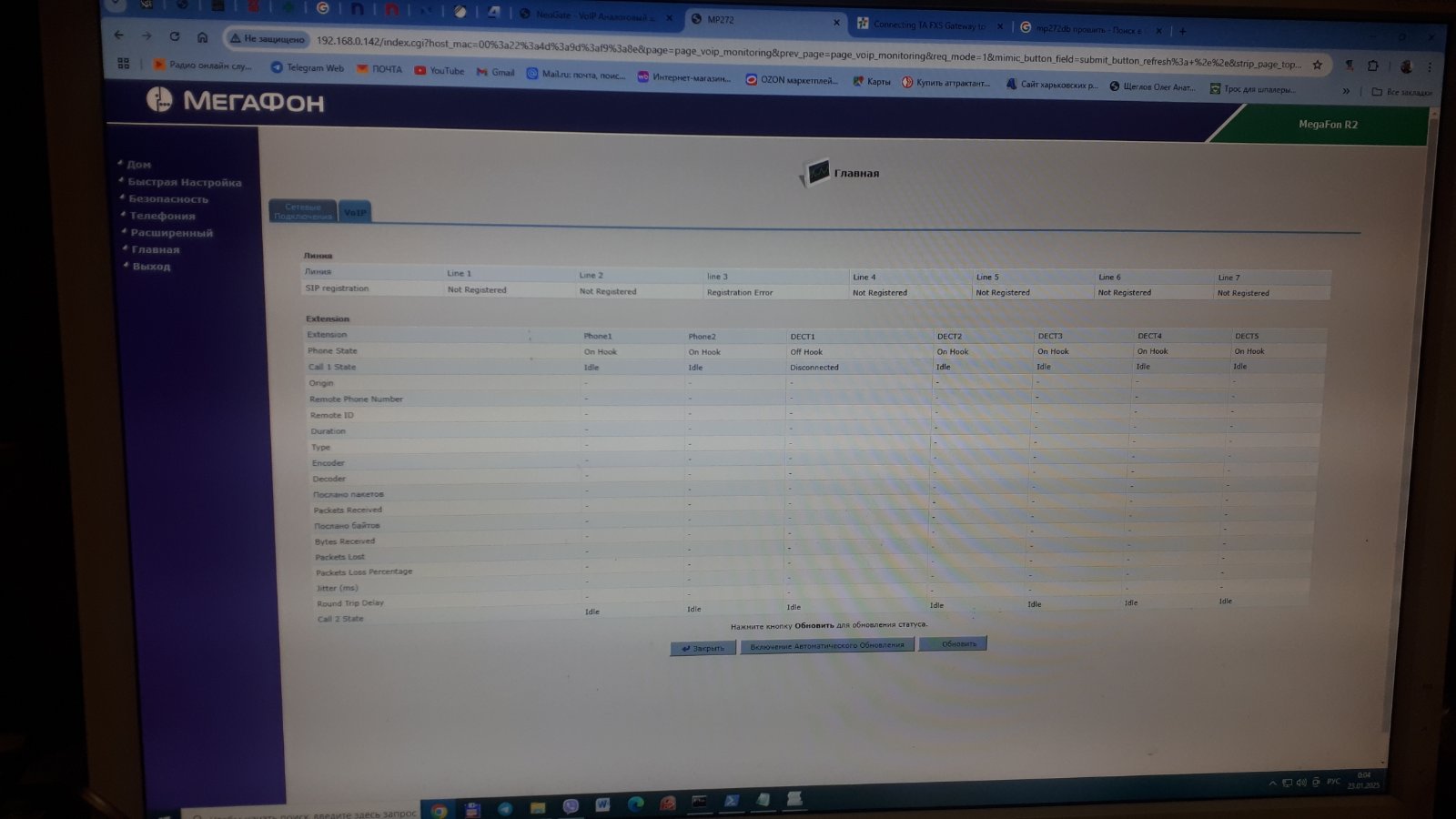Open the Telegram Web bookmark

pyautogui.click(x=308, y=67)
